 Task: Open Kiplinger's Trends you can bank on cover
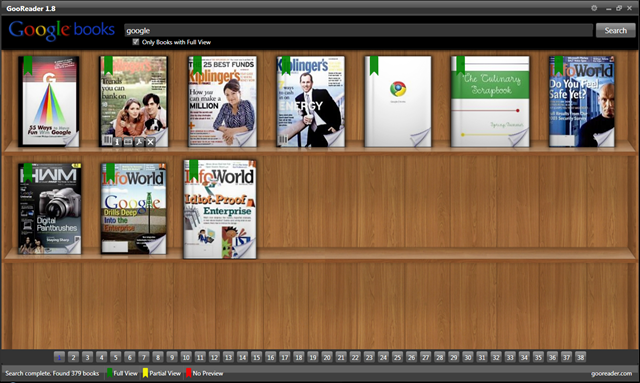tap(134, 101)
